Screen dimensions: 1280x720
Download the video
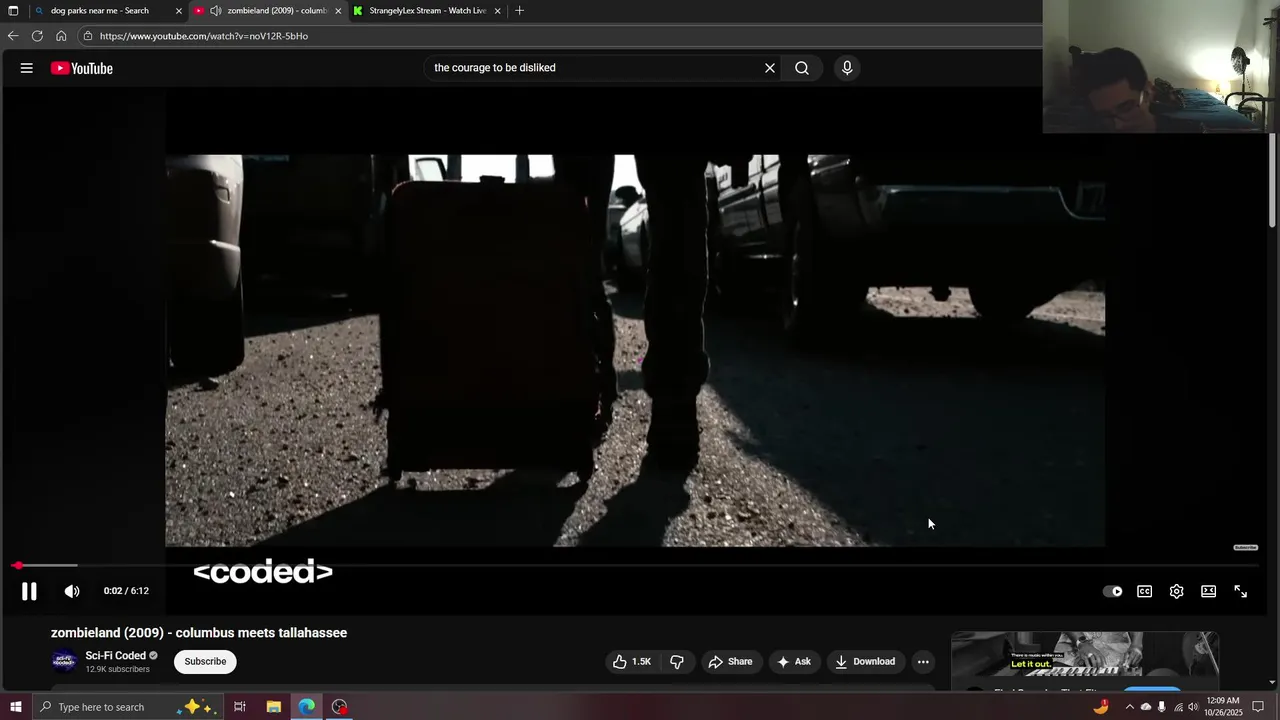coord(865,661)
